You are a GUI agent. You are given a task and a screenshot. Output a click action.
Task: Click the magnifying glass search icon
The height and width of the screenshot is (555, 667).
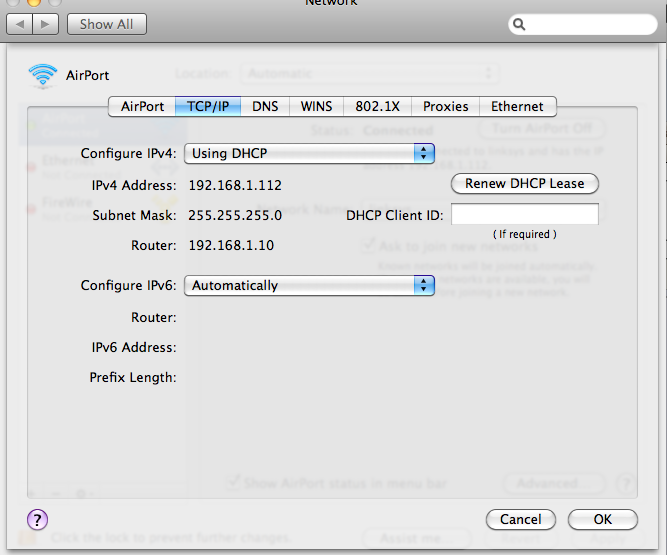[x=519, y=24]
